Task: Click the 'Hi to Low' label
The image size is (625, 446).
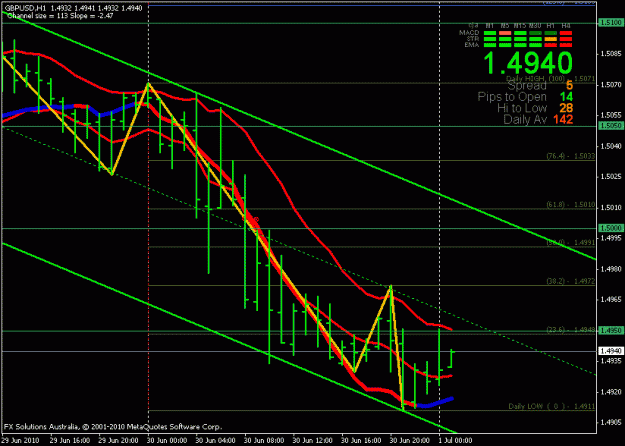Action: click(522, 108)
